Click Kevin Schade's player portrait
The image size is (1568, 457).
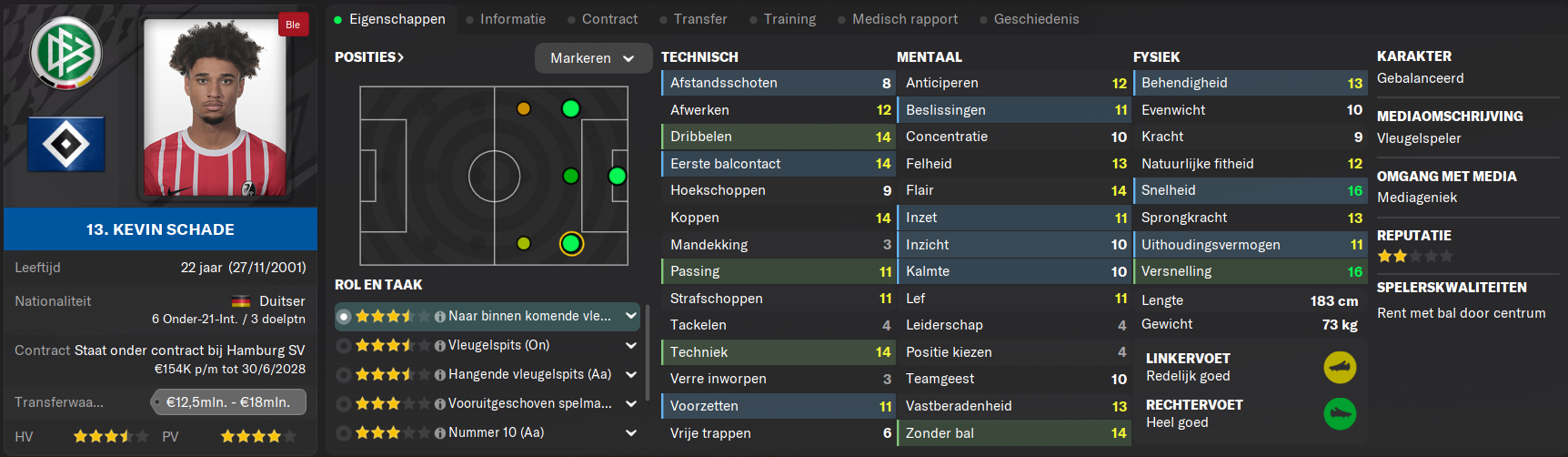coord(215,107)
